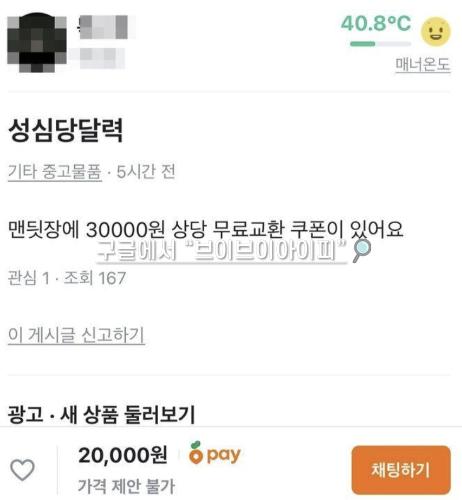Click the 20,000원 price text

(x=123, y=455)
